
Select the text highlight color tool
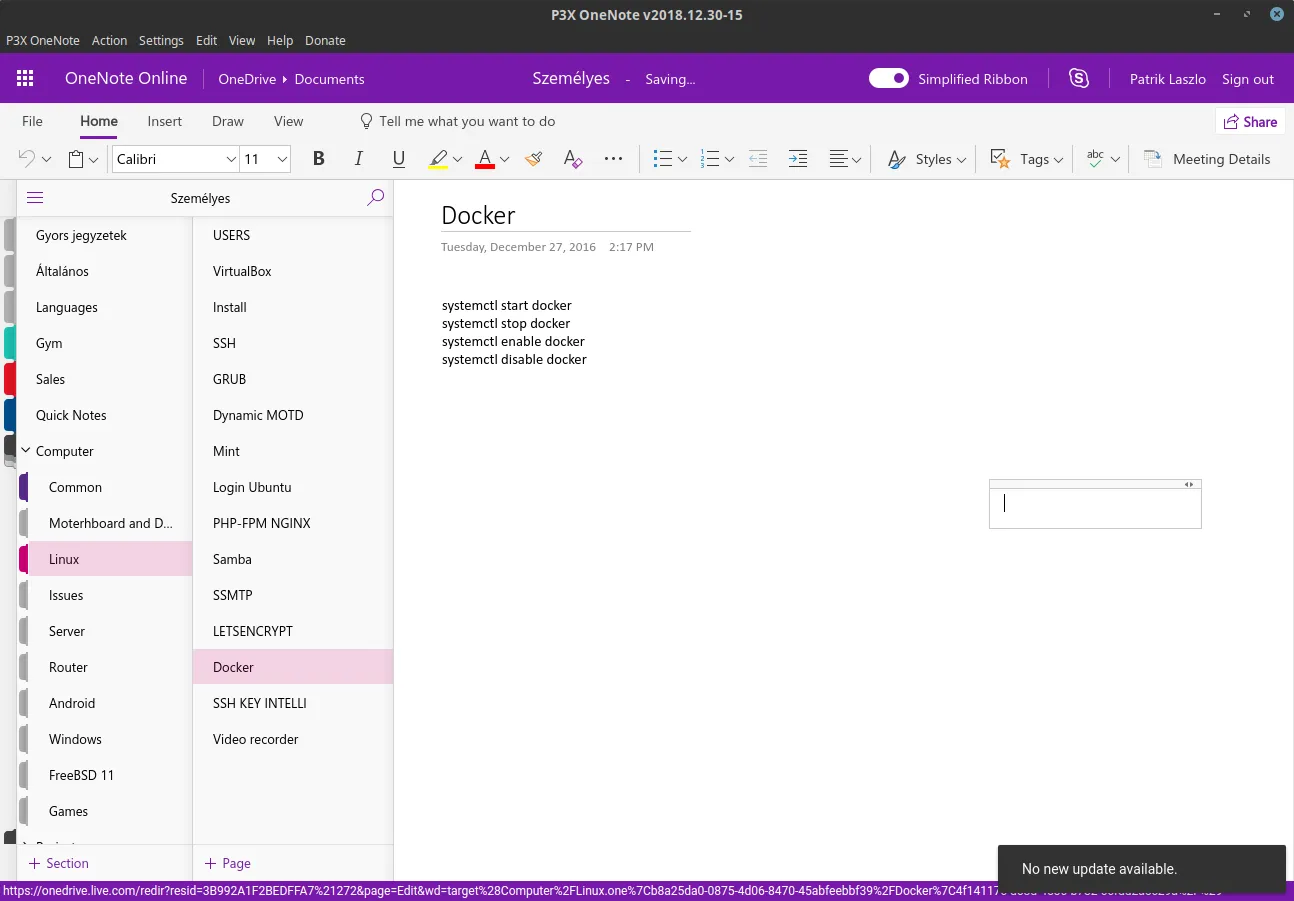pos(439,158)
